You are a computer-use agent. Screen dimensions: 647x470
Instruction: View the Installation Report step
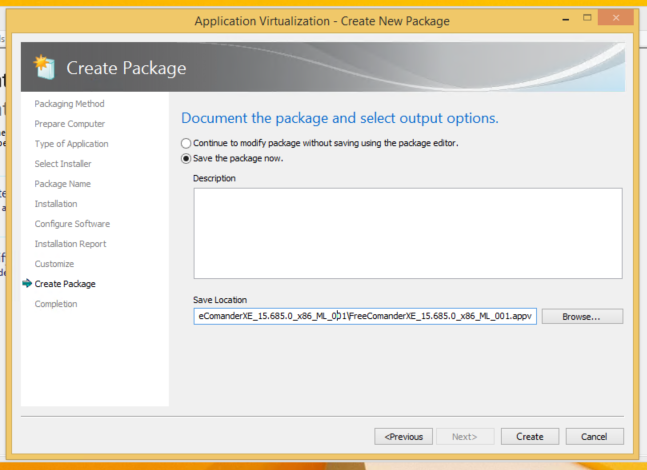tap(70, 244)
